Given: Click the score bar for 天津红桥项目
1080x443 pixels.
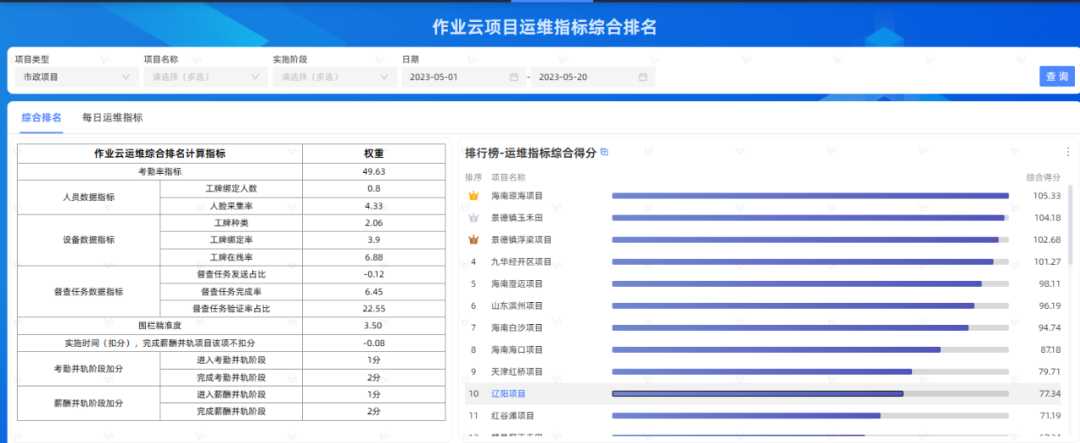Looking at the screenshot, I should pyautogui.click(x=761, y=372).
